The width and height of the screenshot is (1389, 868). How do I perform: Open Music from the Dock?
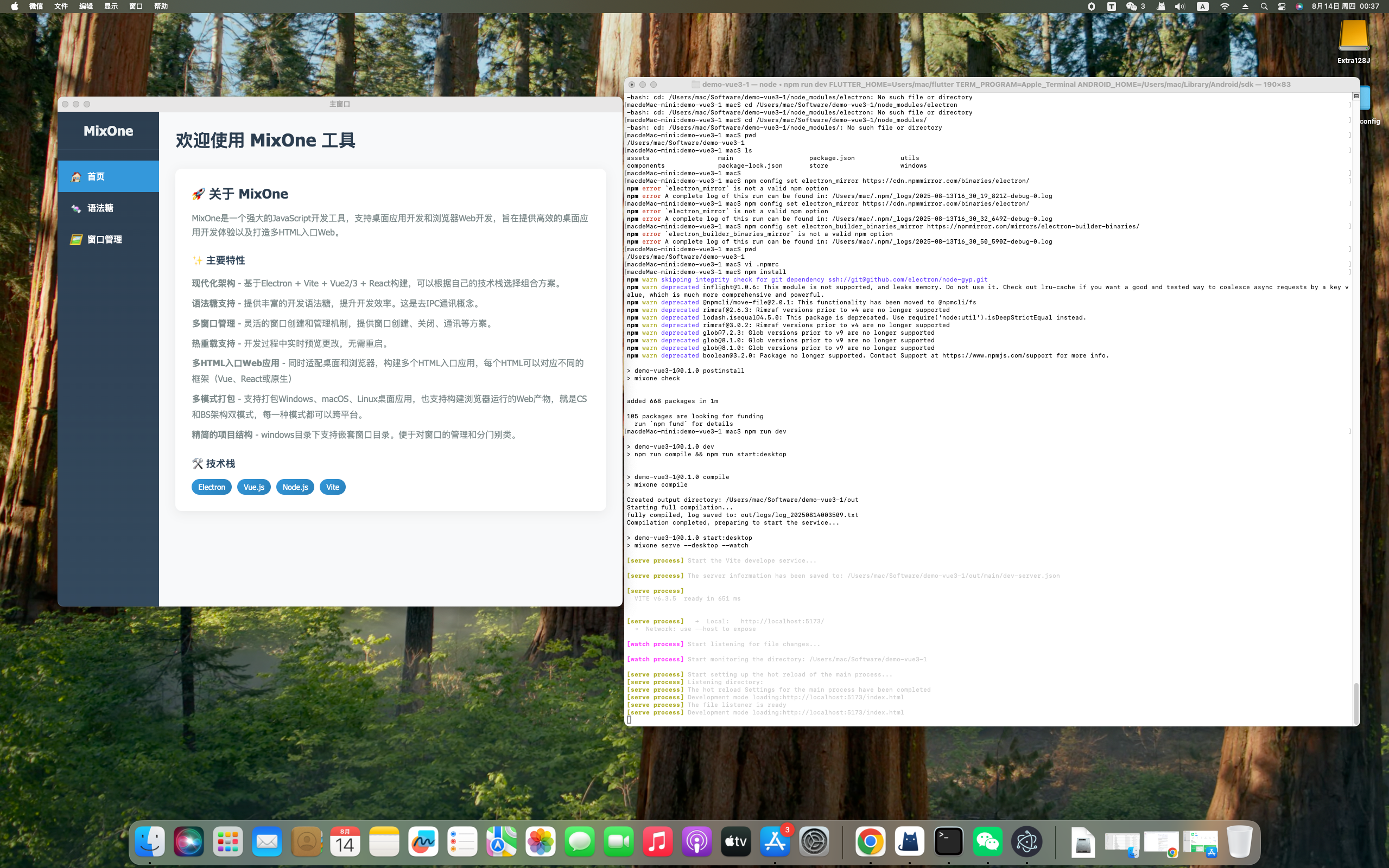point(657,841)
